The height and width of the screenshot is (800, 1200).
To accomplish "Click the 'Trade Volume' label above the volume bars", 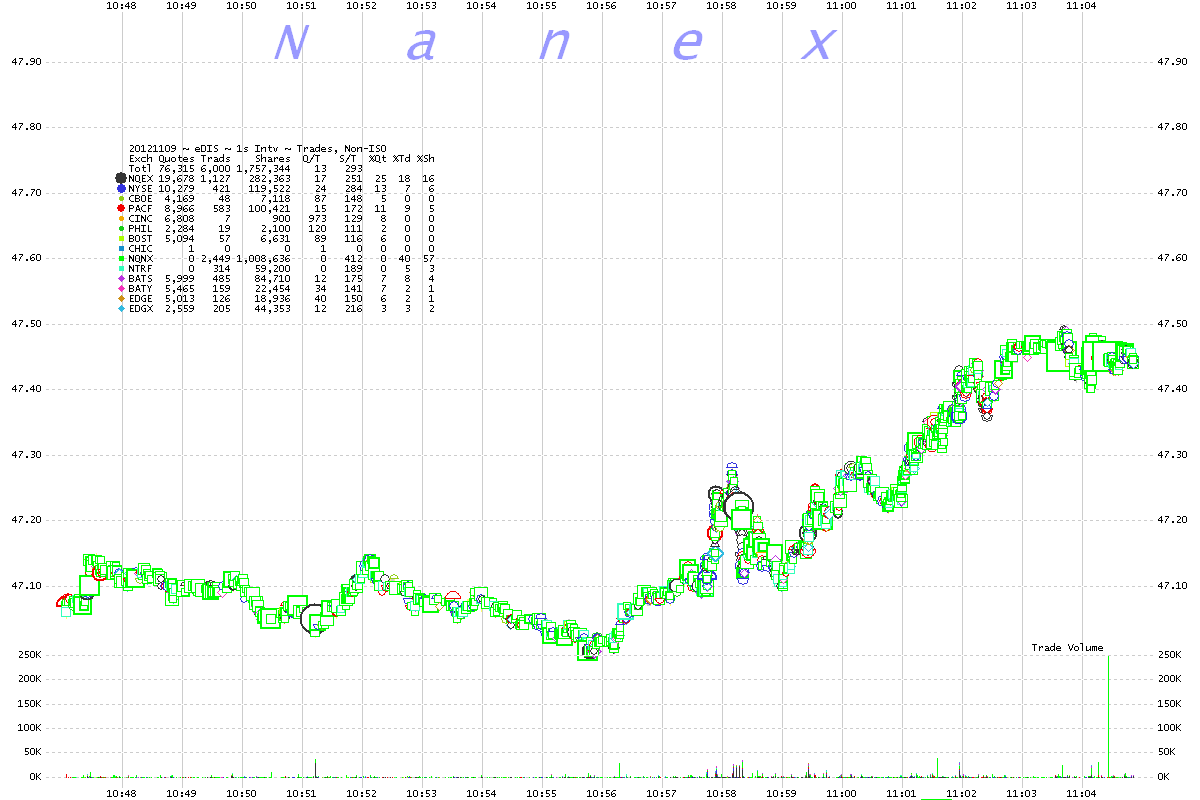I will (x=1068, y=648).
